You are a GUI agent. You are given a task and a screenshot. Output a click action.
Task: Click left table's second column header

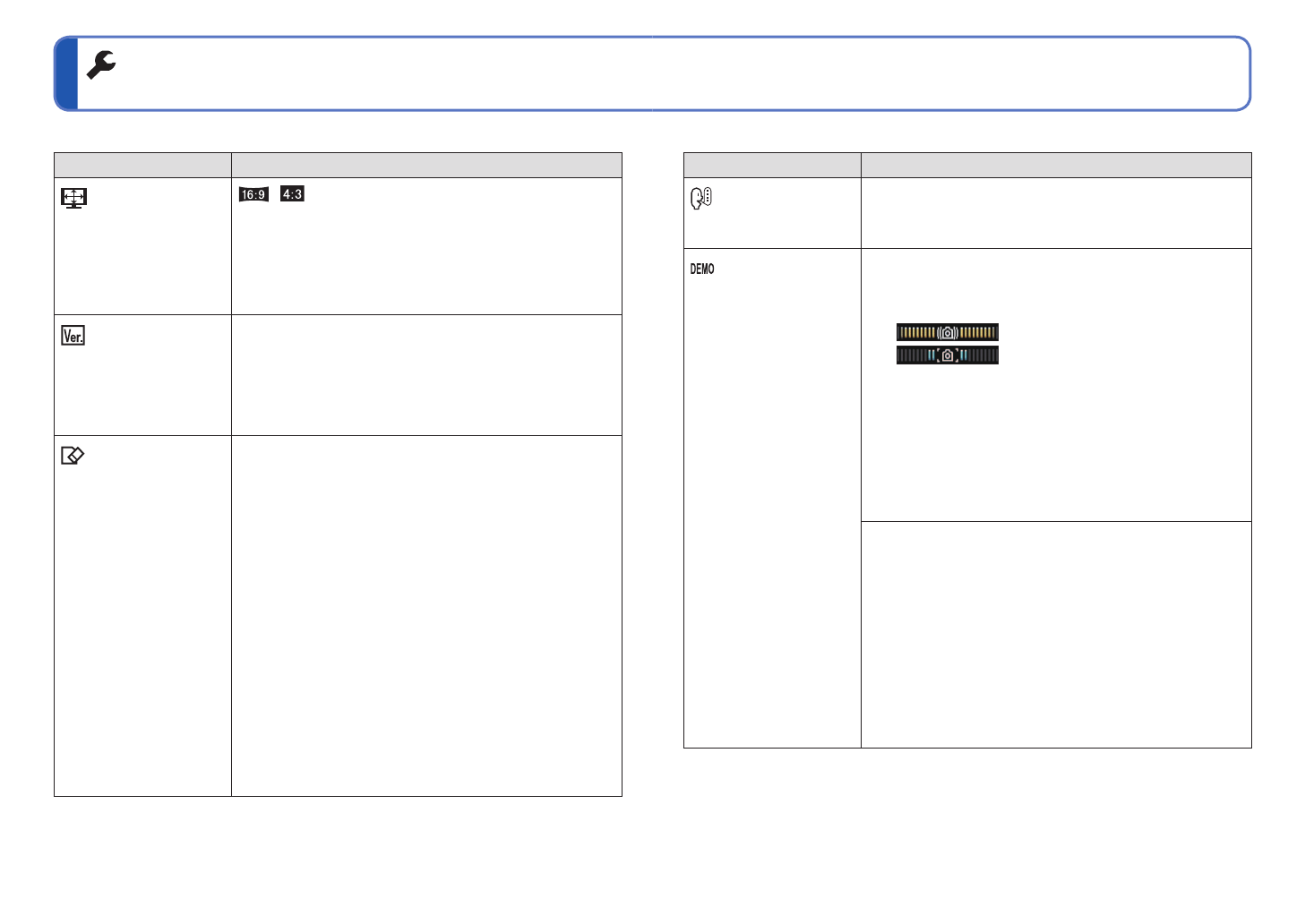click(x=426, y=166)
